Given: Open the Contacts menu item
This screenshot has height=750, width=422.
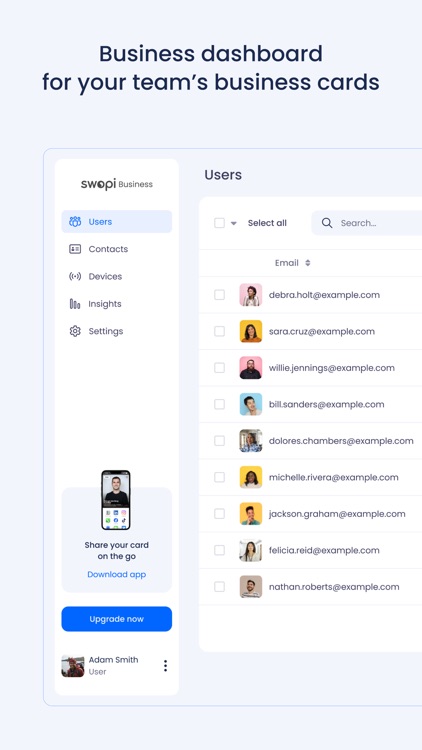Looking at the screenshot, I should [117, 249].
